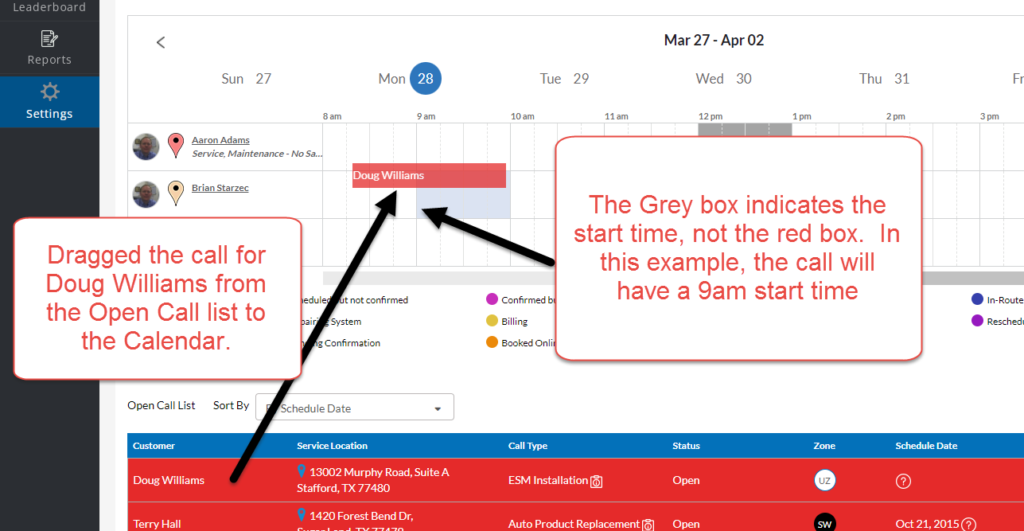Select Tue 29 in the week header

click(x=564, y=79)
